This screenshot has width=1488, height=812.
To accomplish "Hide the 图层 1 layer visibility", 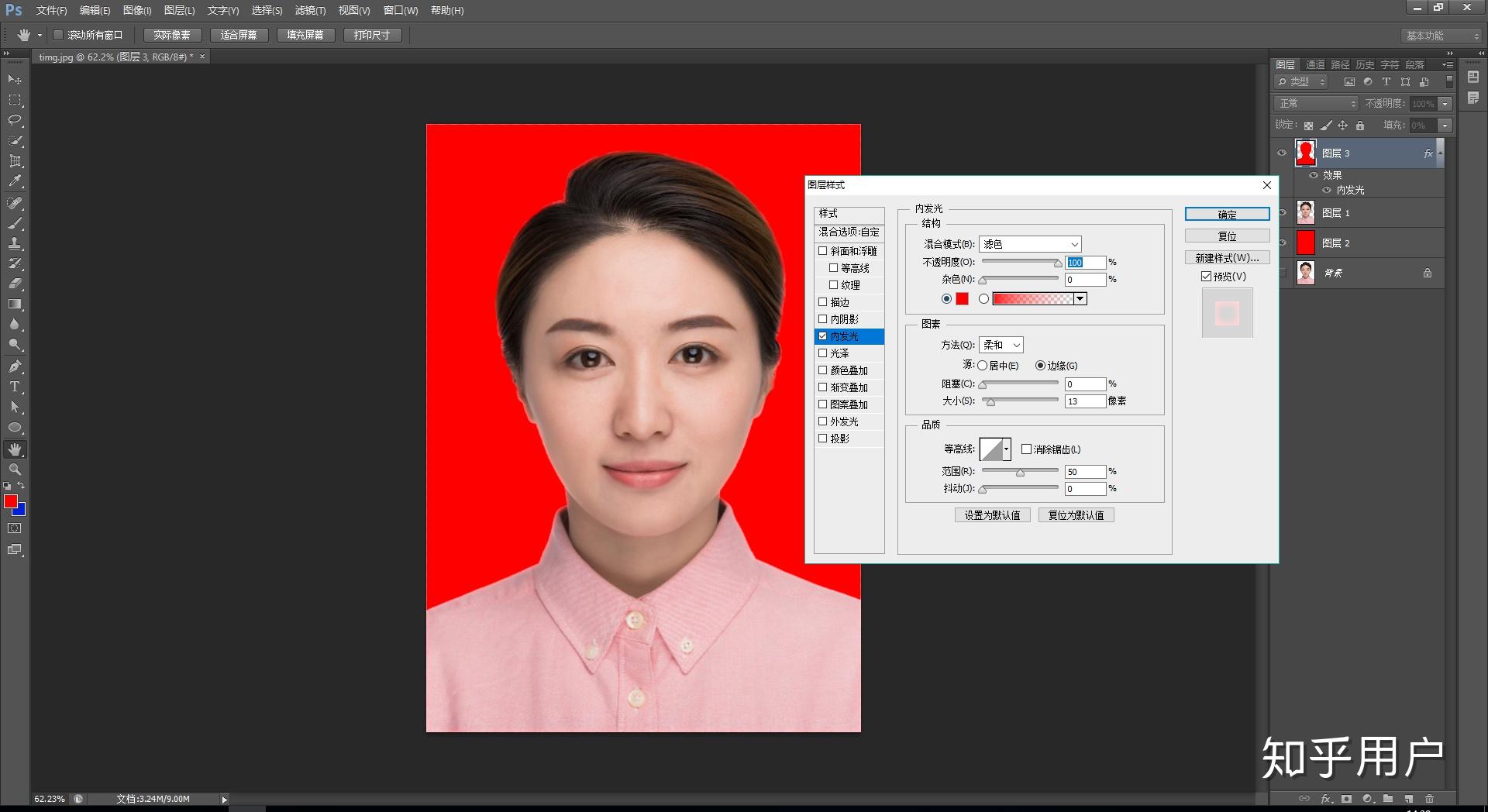I will tap(1283, 212).
